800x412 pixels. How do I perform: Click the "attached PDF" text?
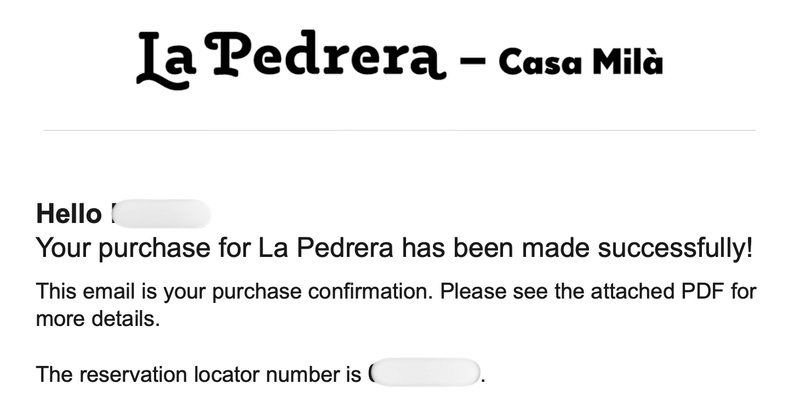[x=655, y=294]
